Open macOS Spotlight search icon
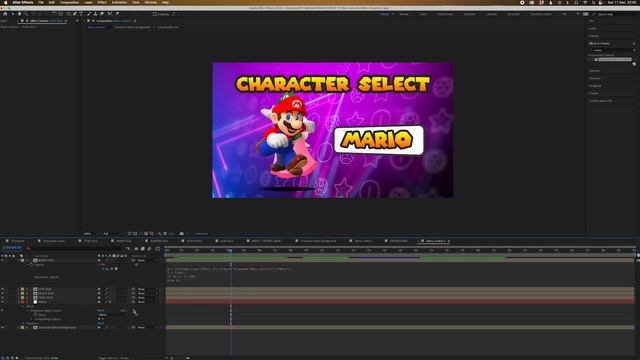The image size is (640, 360). pyautogui.click(x=593, y=2)
